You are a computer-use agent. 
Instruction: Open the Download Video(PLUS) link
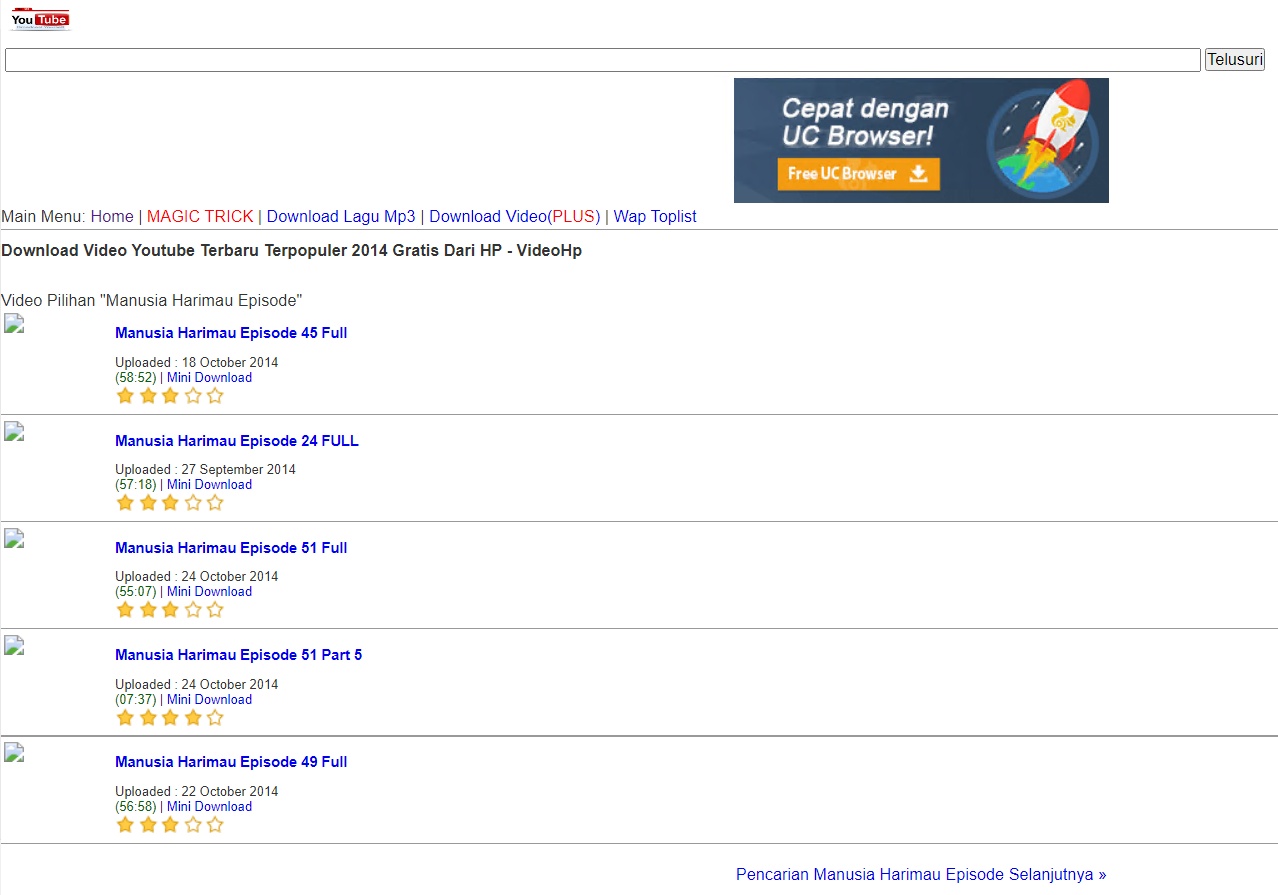click(x=514, y=216)
